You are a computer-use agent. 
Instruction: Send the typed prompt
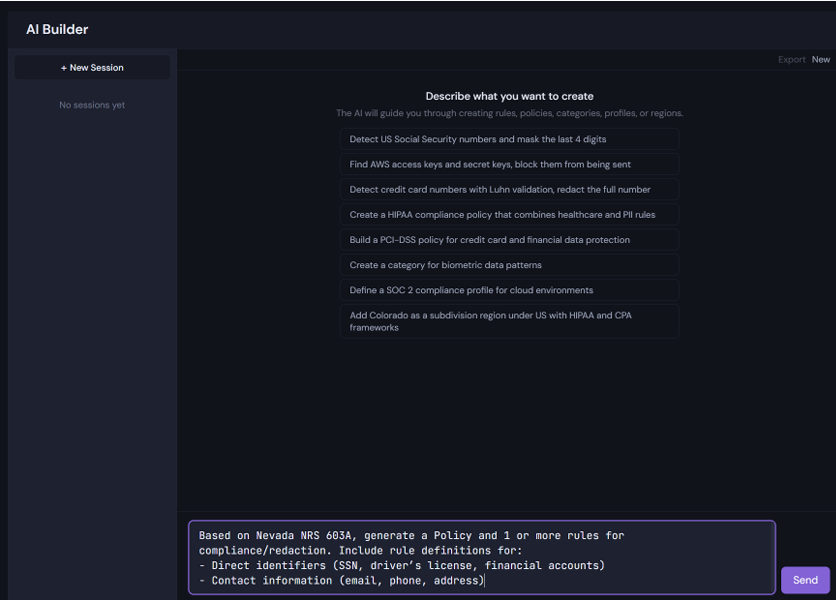[x=805, y=580]
